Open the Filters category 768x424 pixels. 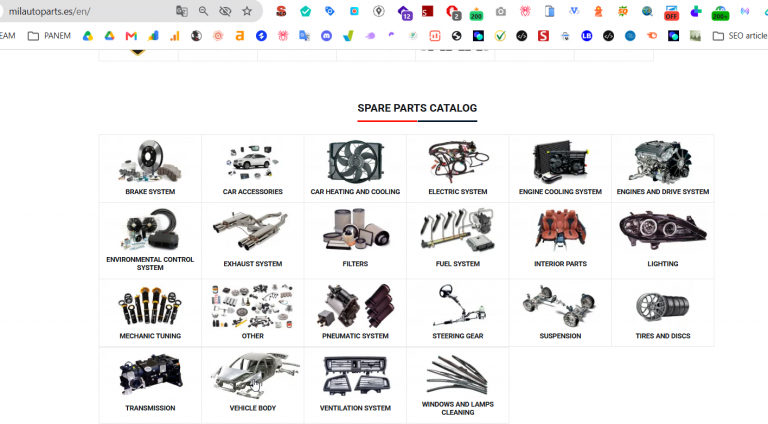tap(355, 240)
